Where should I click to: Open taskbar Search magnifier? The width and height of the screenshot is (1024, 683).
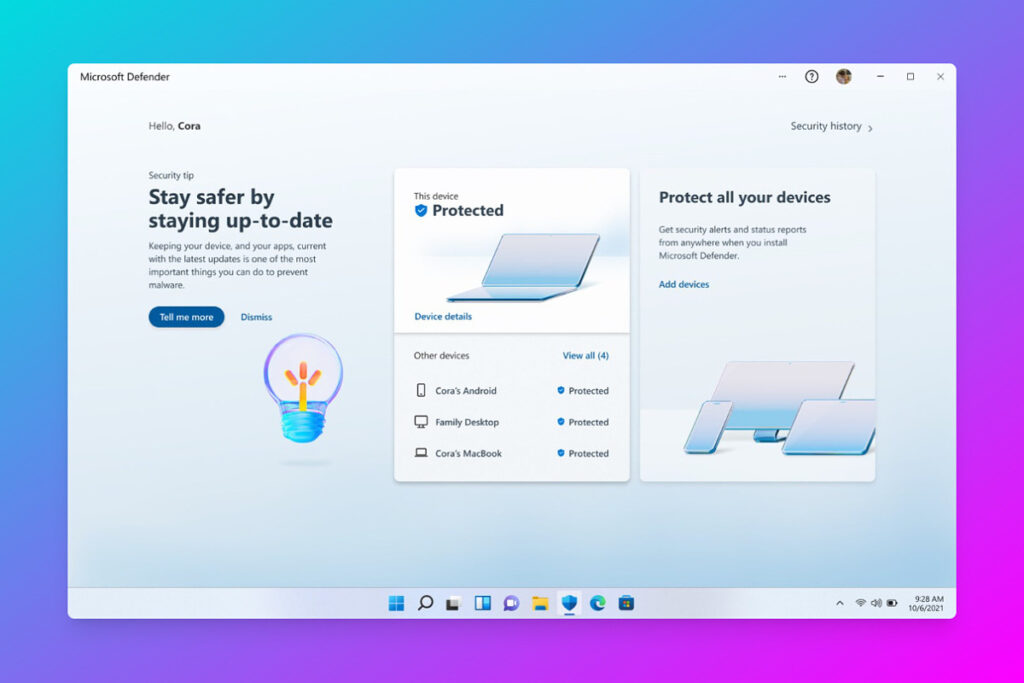point(425,603)
